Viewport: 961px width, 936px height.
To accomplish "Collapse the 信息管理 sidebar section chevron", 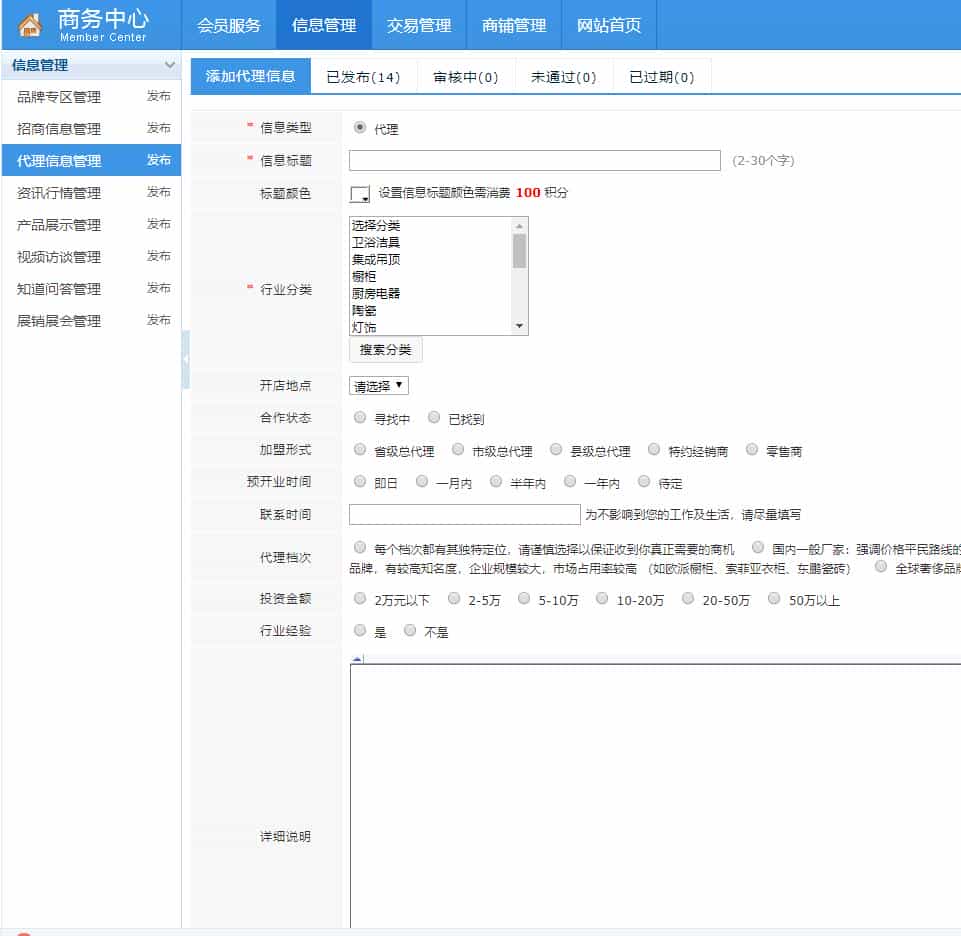I will coord(169,66).
